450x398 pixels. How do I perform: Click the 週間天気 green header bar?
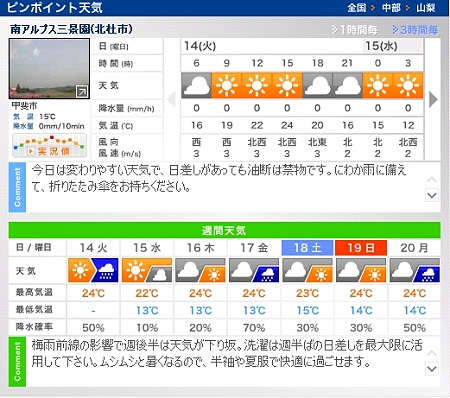[x=224, y=230]
